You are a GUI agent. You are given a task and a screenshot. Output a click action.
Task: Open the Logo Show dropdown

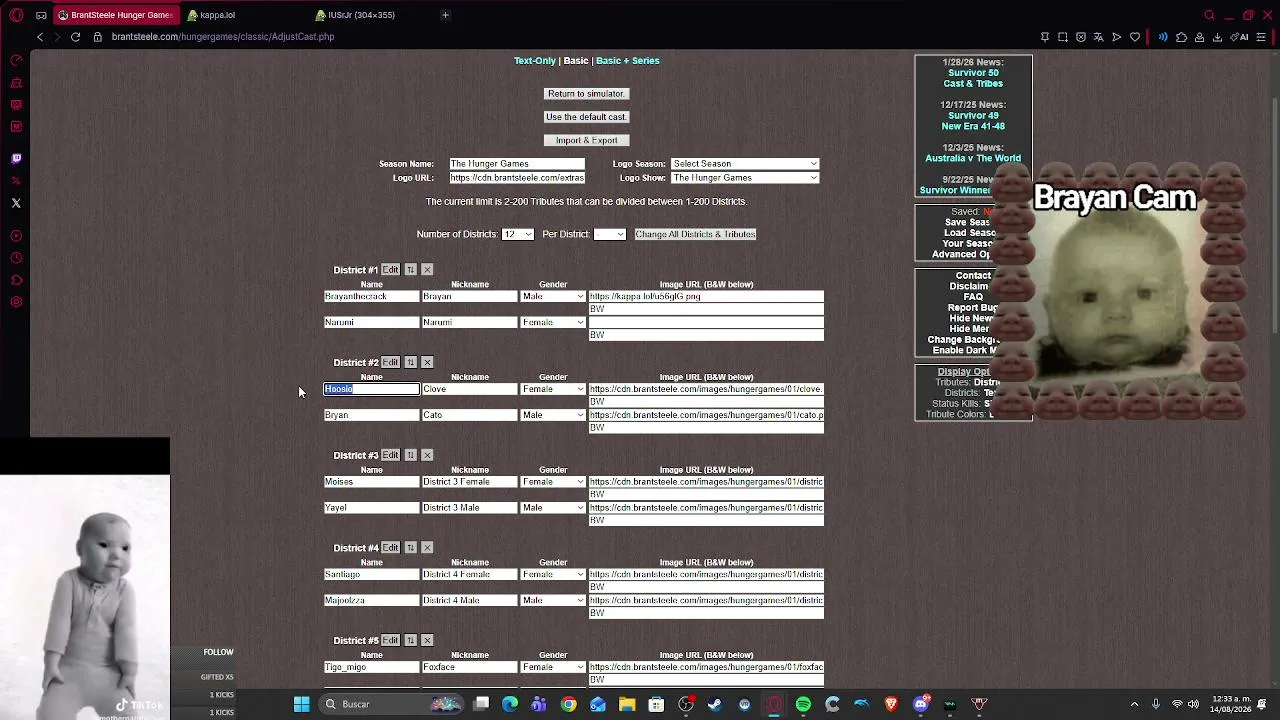click(745, 178)
